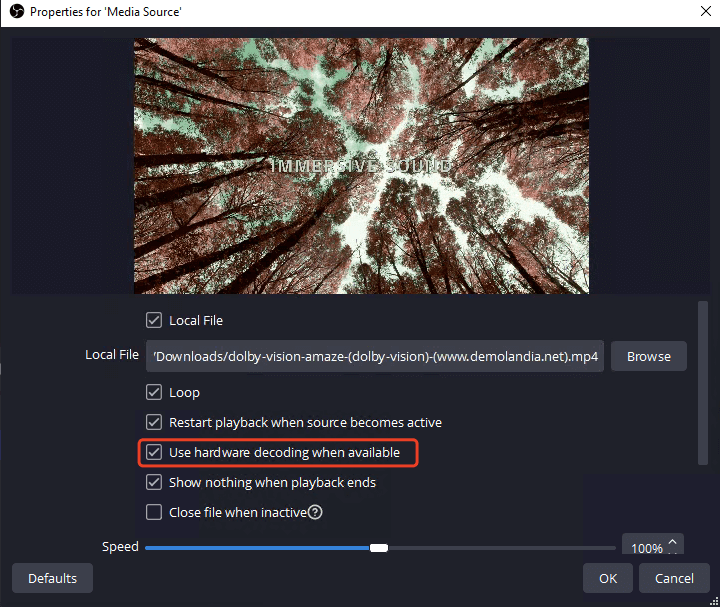
Task: Click the 100% speed value field
Action: pos(645,548)
